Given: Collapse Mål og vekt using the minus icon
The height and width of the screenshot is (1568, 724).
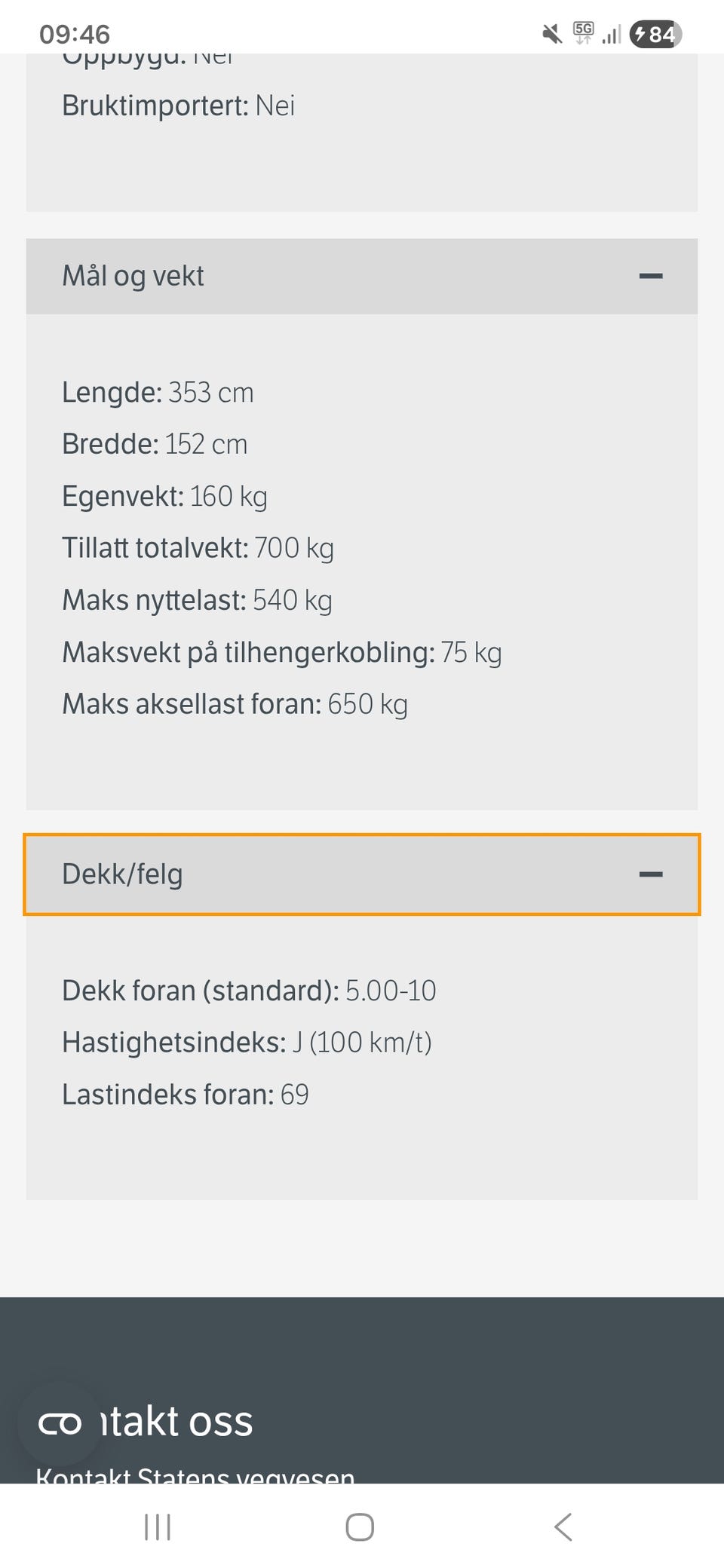Looking at the screenshot, I should tap(650, 276).
